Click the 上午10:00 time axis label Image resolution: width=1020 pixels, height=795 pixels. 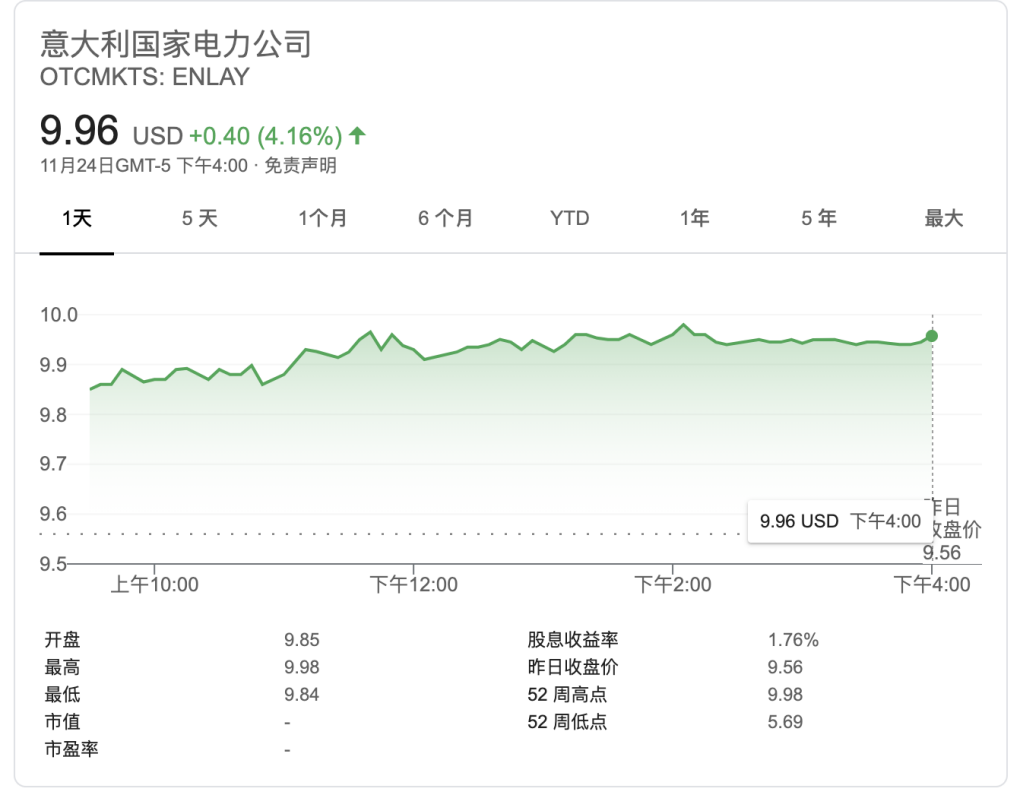point(154,584)
